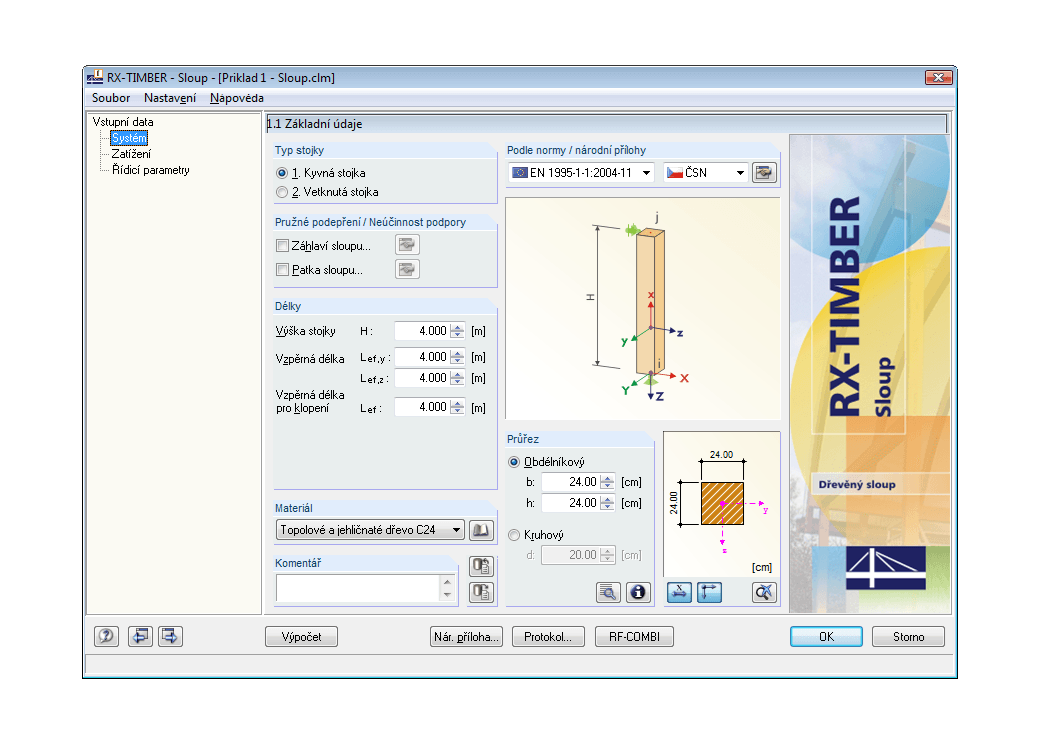This screenshot has width=1040, height=744.
Task: Open the Nastavení menu
Action: coord(170,98)
